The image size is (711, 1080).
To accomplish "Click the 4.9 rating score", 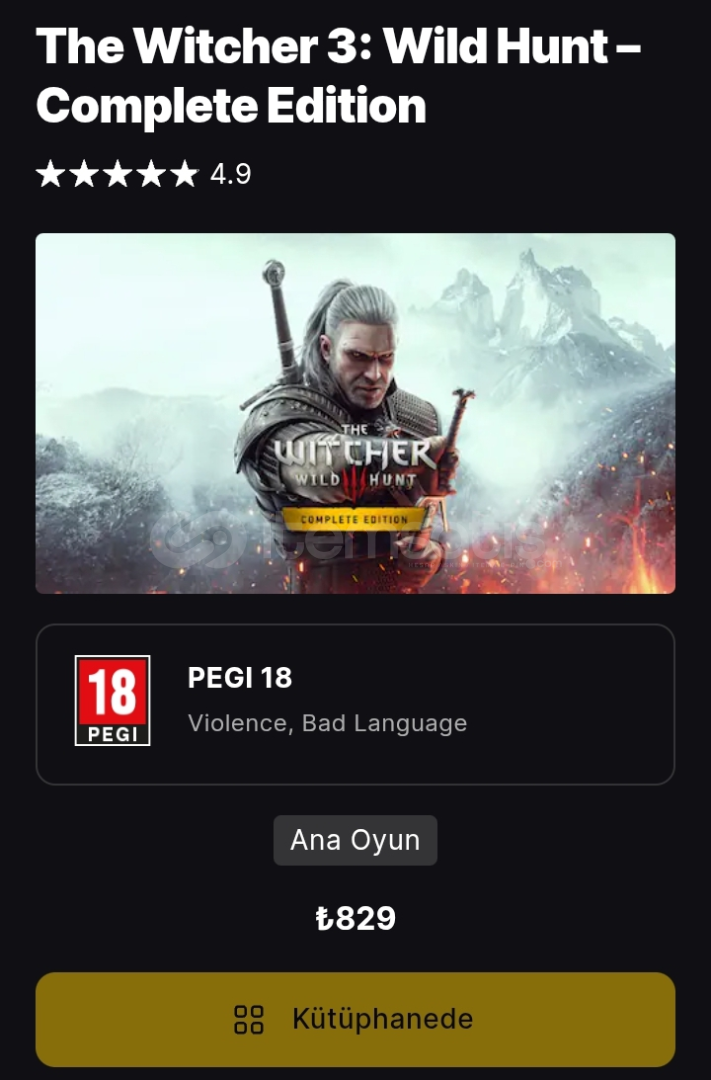I will (x=231, y=174).
